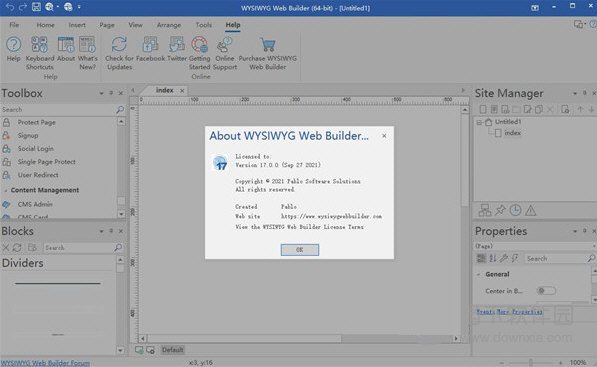Open the Toolbox panel options dropdown

[101, 93]
